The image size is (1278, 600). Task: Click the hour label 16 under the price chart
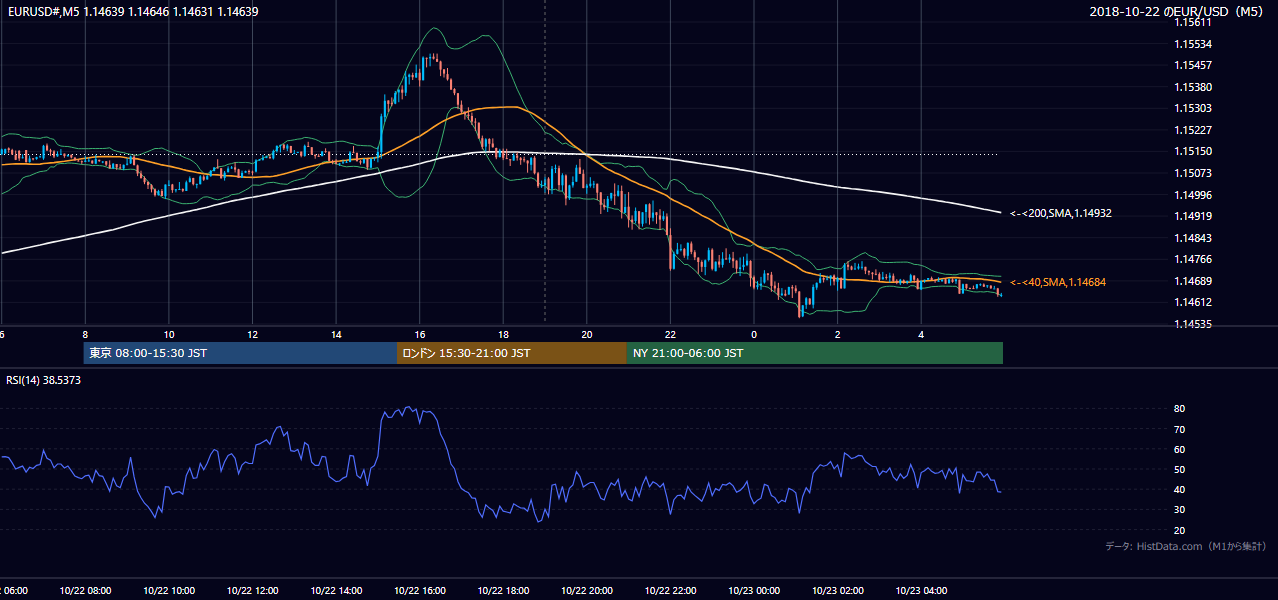420,334
